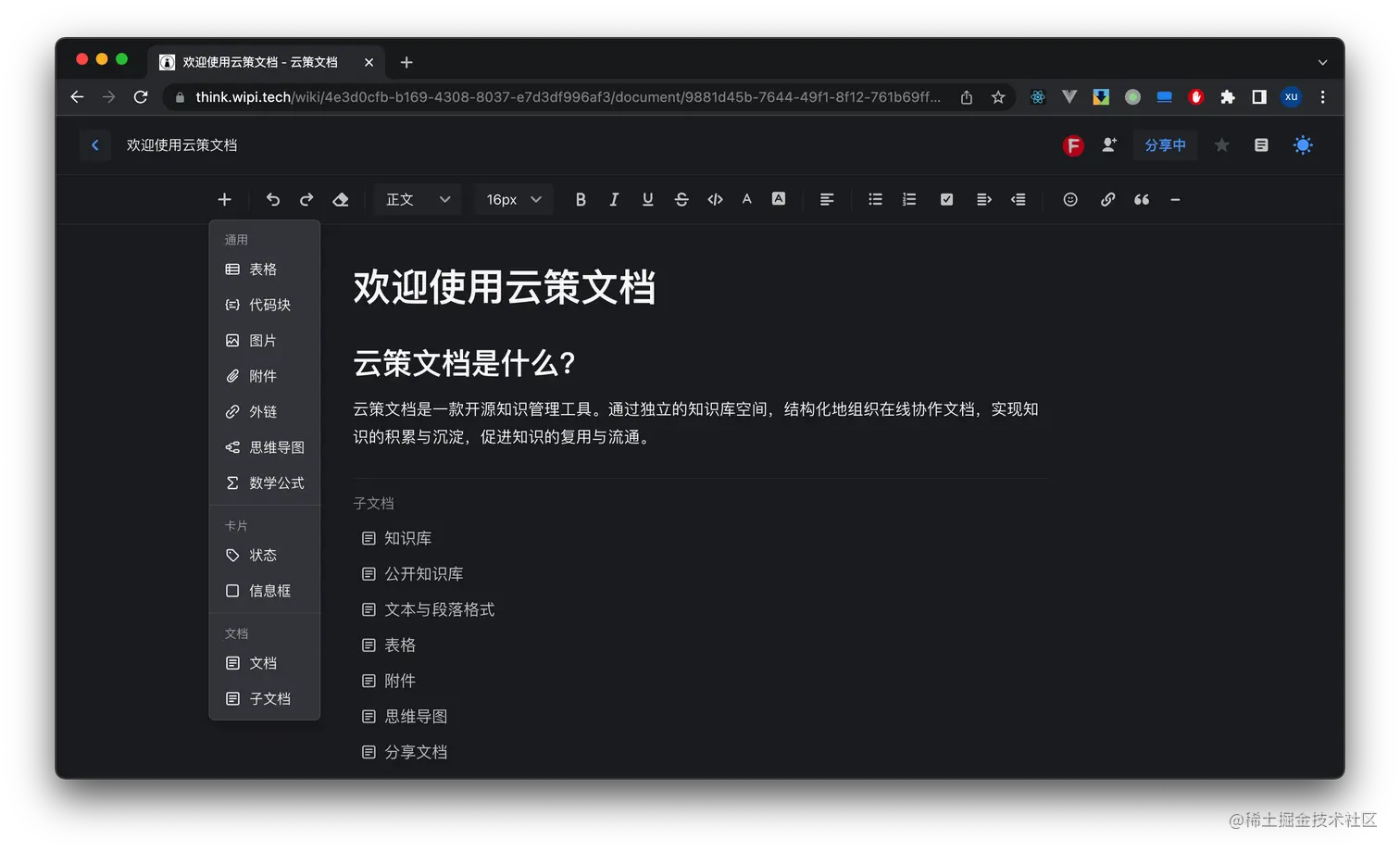Select the italic formatting icon
The width and height of the screenshot is (1400, 852).
click(x=614, y=199)
